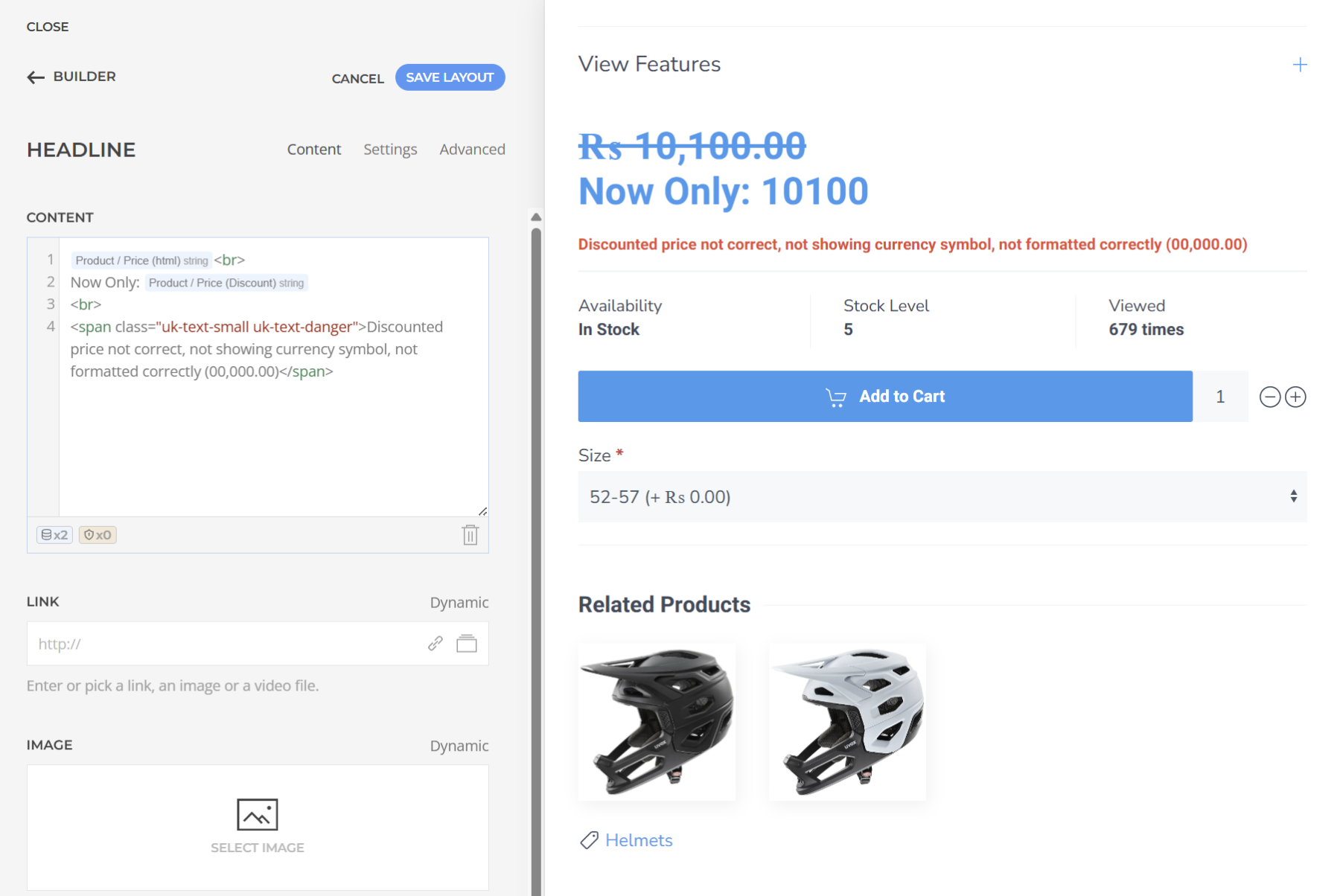Click the select image placeholder icon

pyautogui.click(x=257, y=815)
